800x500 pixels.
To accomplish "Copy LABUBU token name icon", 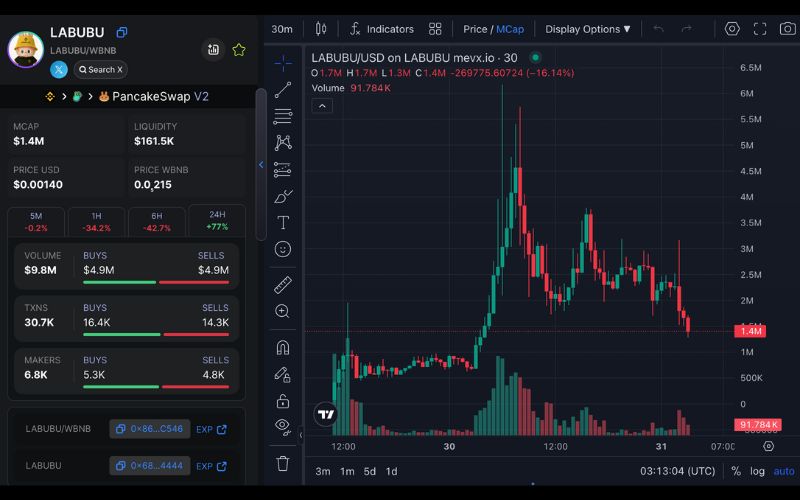I will click(x=121, y=32).
